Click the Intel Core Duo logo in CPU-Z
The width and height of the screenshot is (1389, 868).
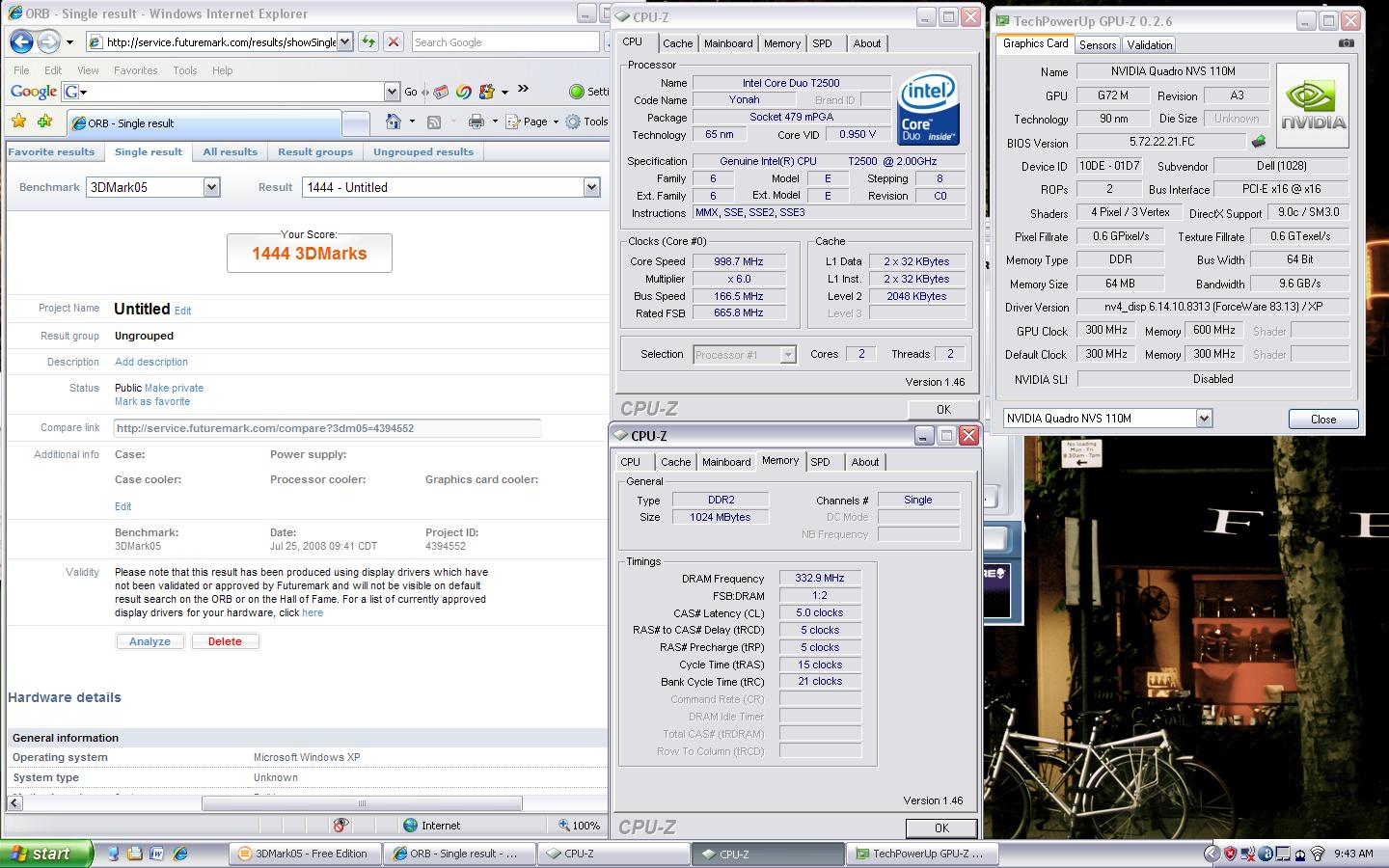[x=928, y=106]
